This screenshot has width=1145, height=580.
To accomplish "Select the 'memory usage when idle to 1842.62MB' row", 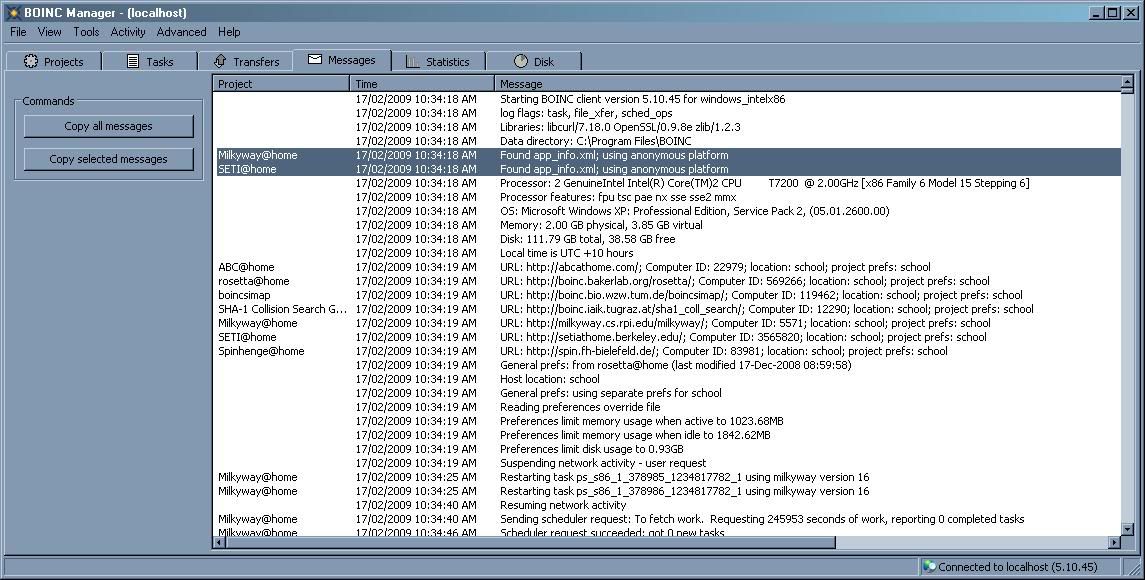I will [667, 435].
